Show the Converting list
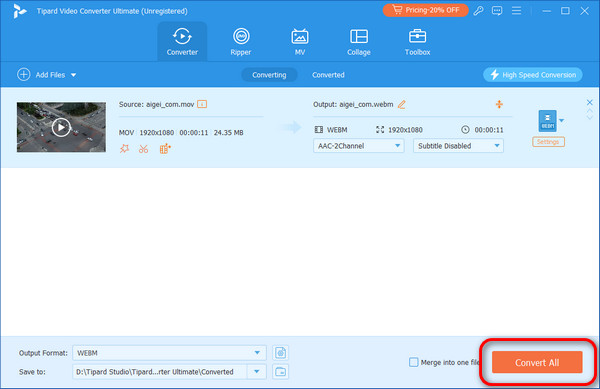Viewport: 600px width, 389px height. (x=269, y=75)
